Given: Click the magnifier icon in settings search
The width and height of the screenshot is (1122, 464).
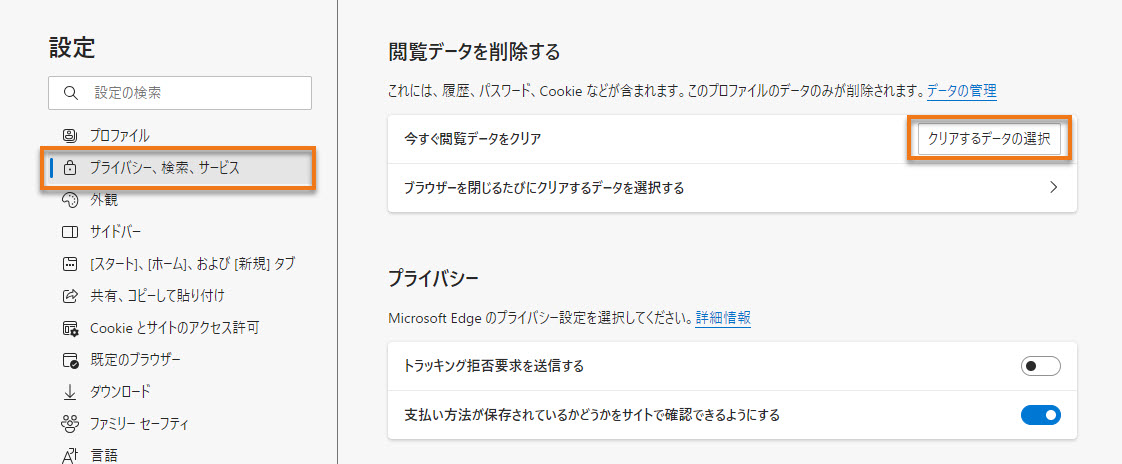Looking at the screenshot, I should click(70, 92).
